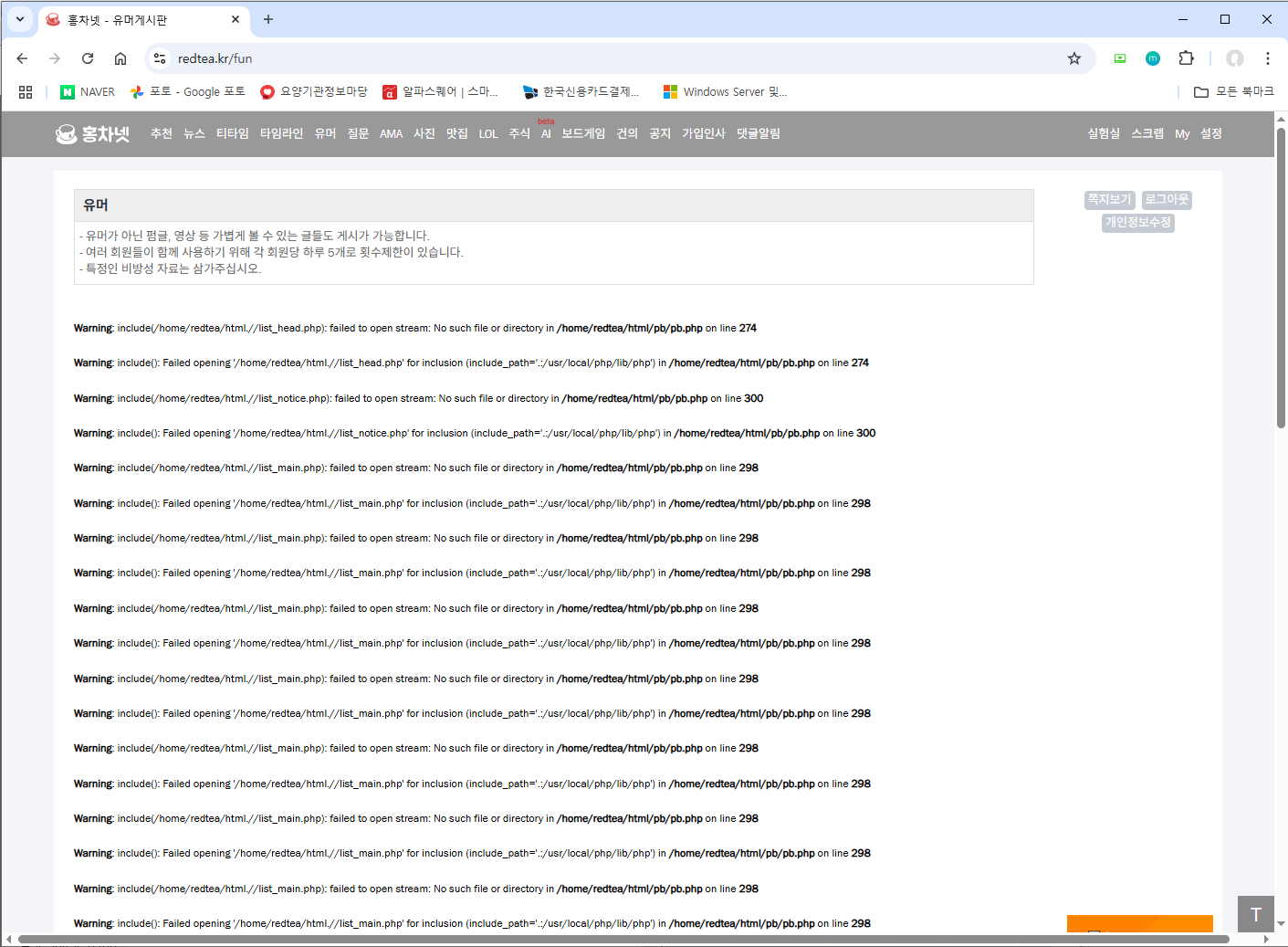The width and height of the screenshot is (1288, 947).
Task: Click the site information icon in address bar
Action: (160, 58)
